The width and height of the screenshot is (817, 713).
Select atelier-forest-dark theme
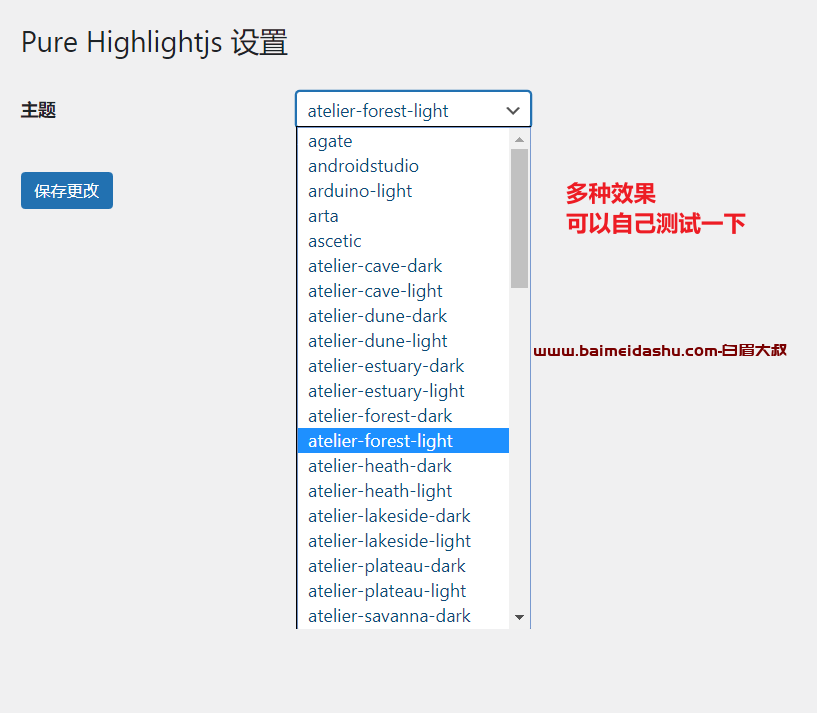pos(403,416)
